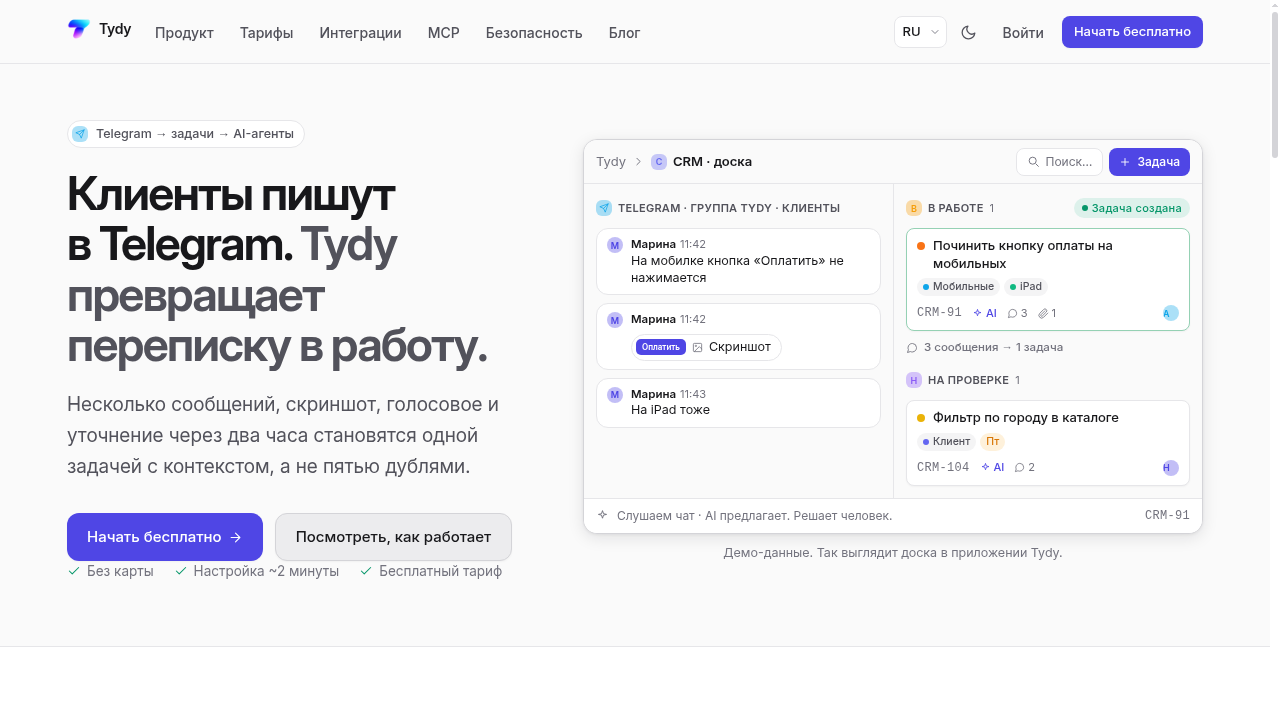
Task: Open the RU language dropdown
Action: click(920, 32)
